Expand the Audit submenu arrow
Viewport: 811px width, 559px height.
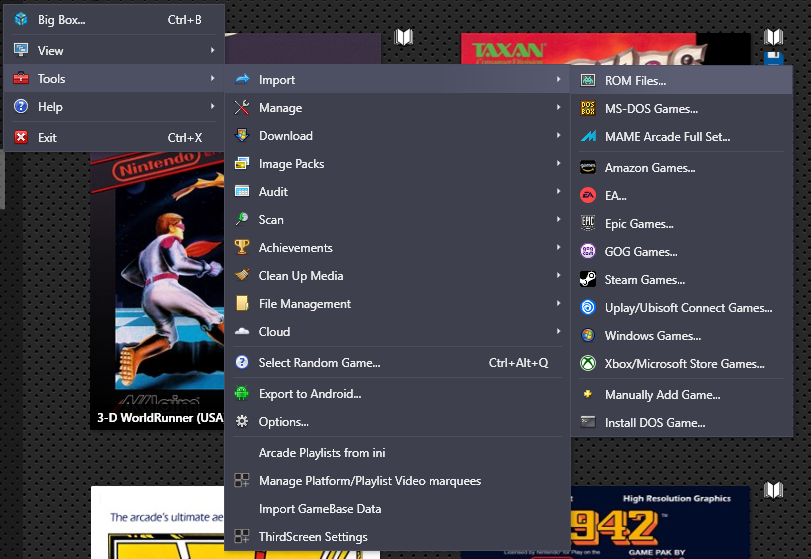(559, 191)
